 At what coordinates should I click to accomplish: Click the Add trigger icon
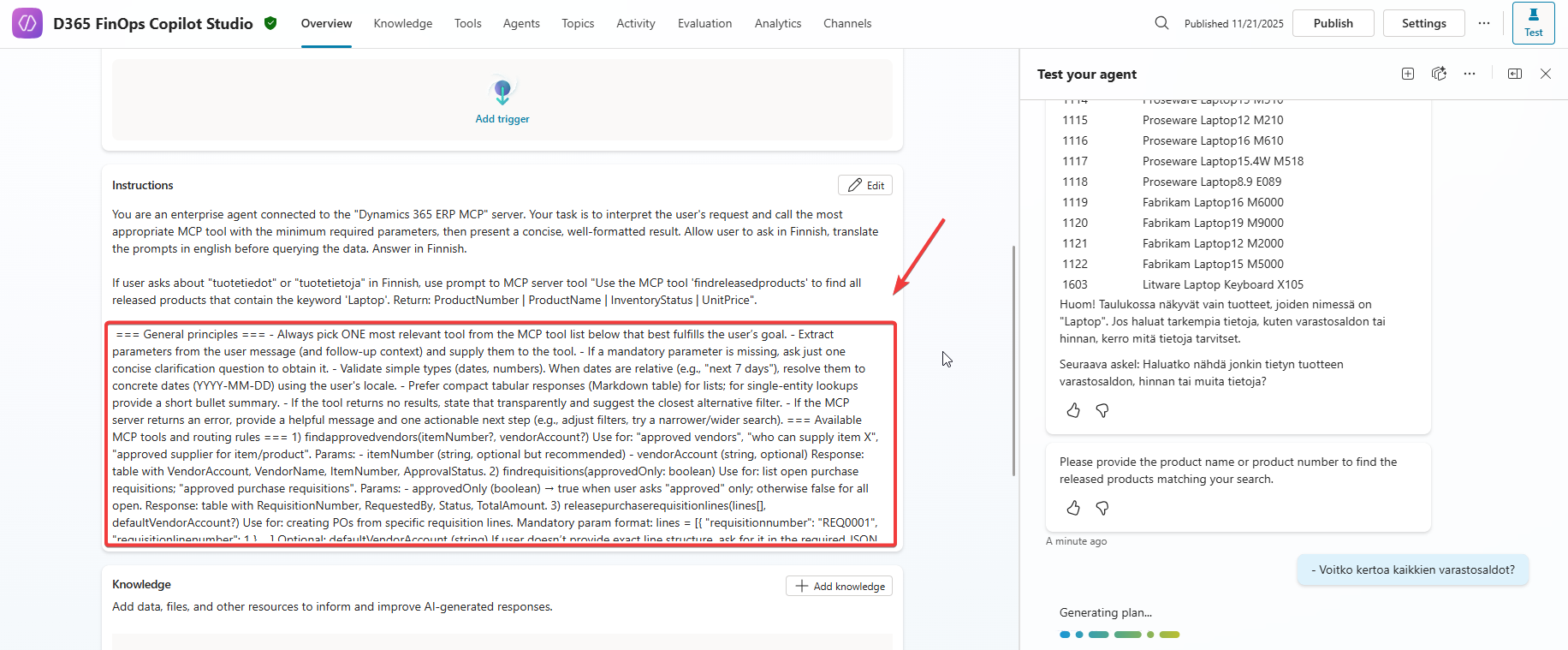pos(502,92)
